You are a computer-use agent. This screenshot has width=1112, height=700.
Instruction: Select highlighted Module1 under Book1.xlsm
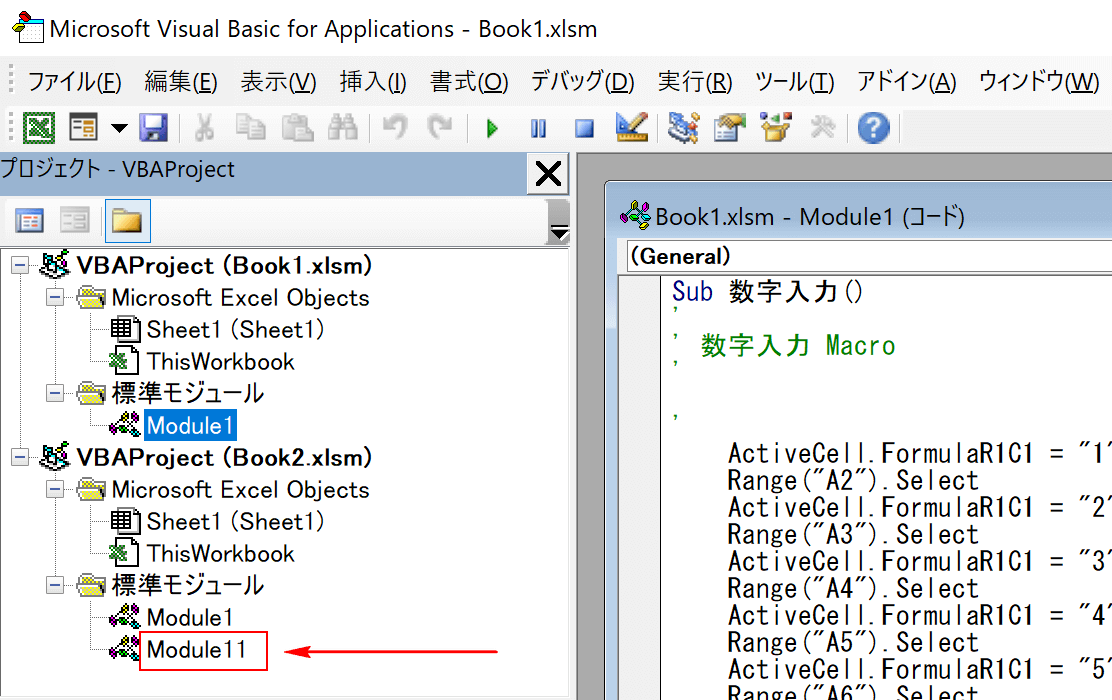point(189,426)
